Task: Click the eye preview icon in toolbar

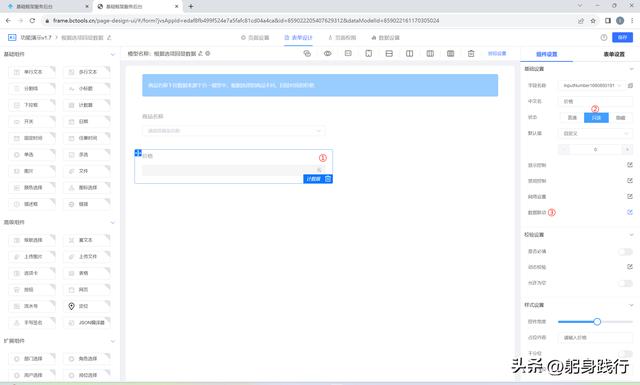Action: (x=328, y=53)
